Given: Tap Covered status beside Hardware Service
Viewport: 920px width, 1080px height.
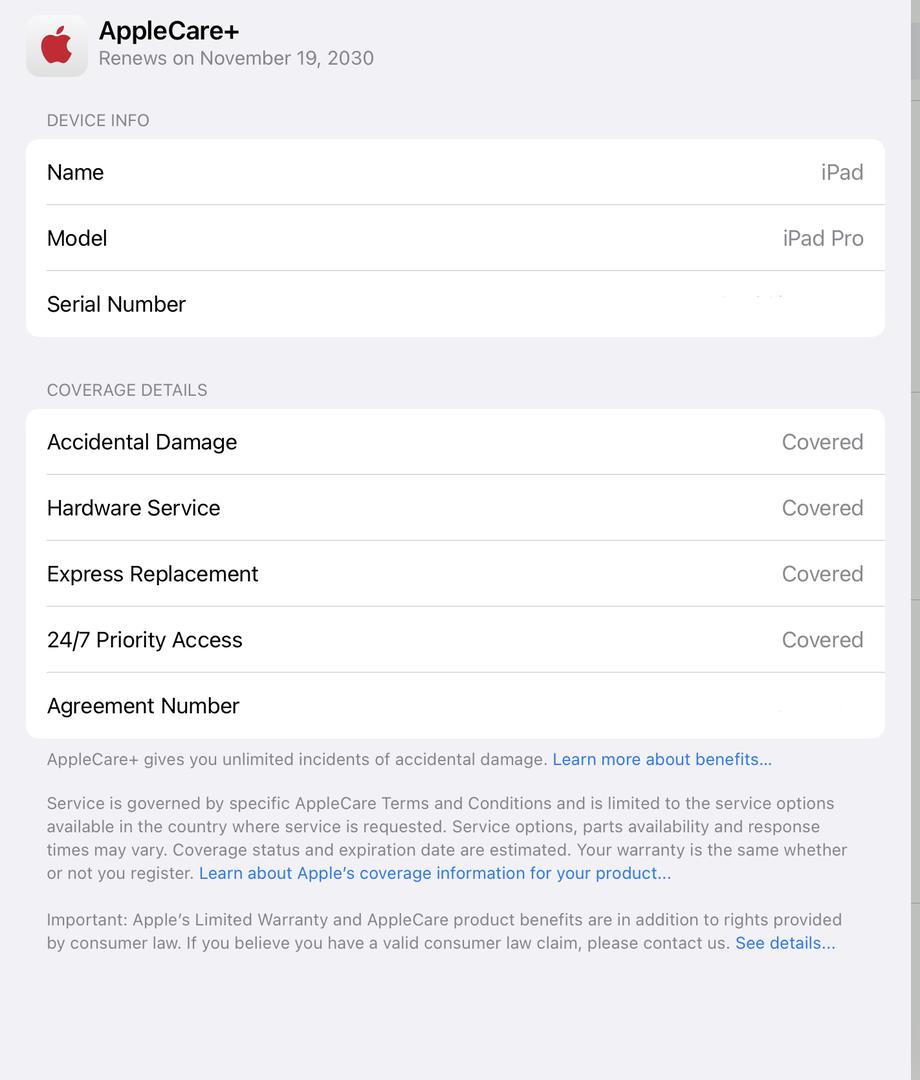Looking at the screenshot, I should pos(822,508).
